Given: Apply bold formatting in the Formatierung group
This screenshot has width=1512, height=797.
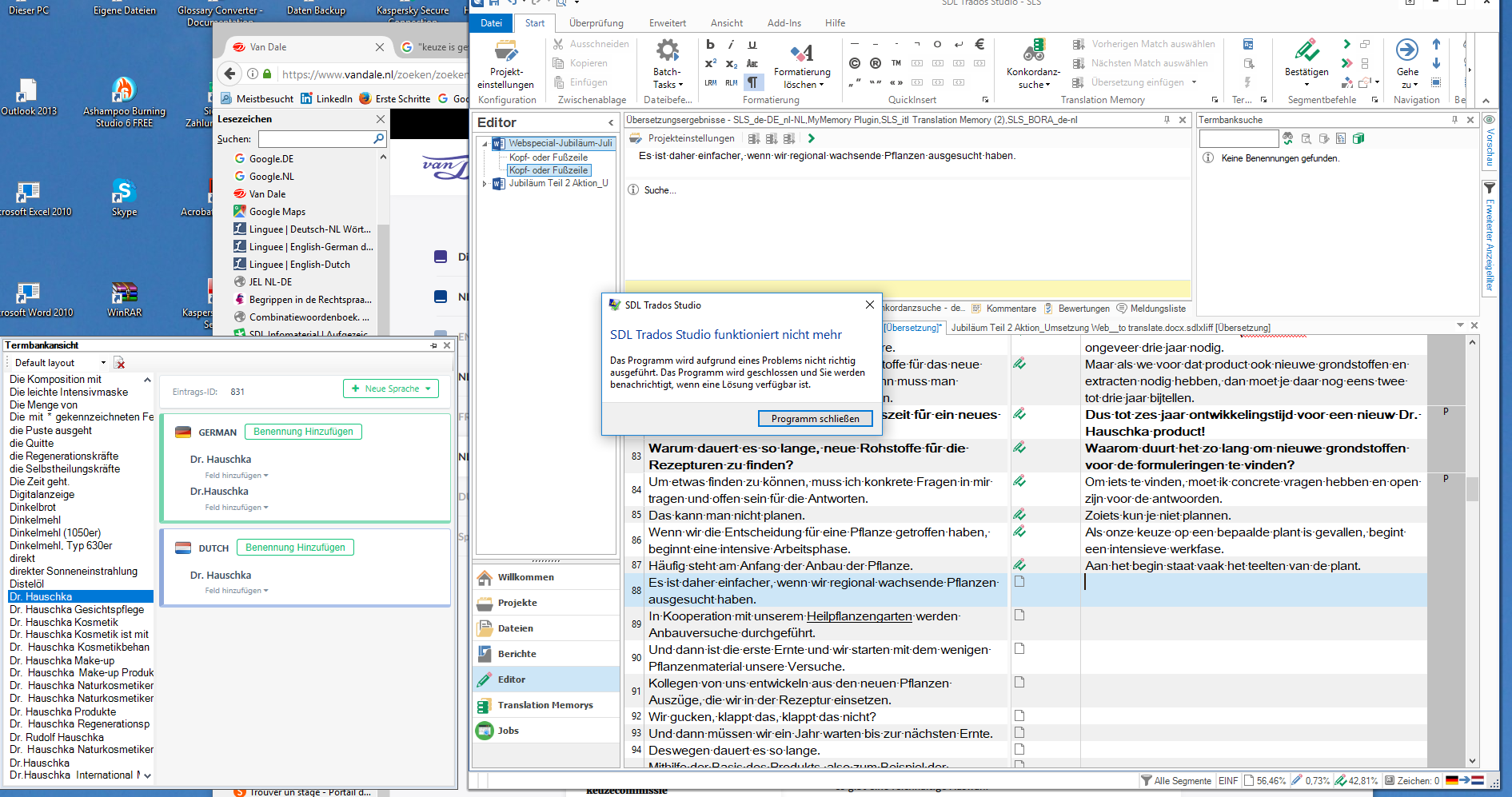Looking at the screenshot, I should pyautogui.click(x=710, y=45).
